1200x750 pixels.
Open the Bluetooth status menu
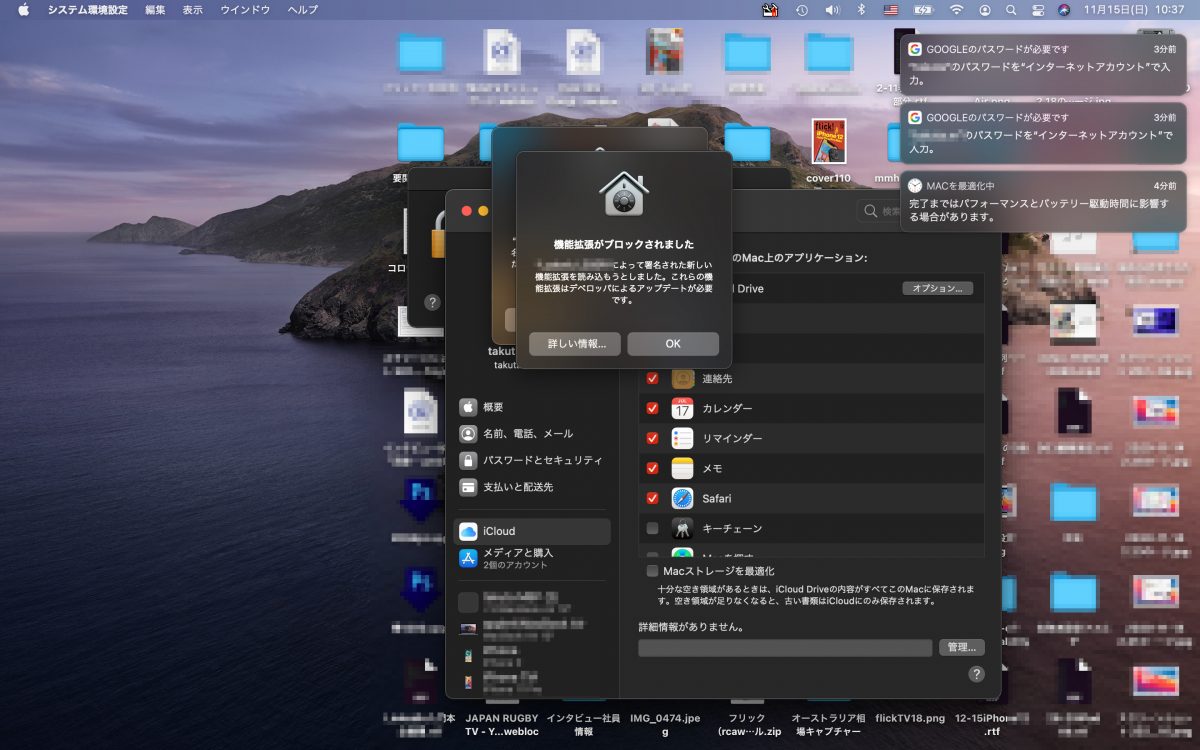click(860, 10)
